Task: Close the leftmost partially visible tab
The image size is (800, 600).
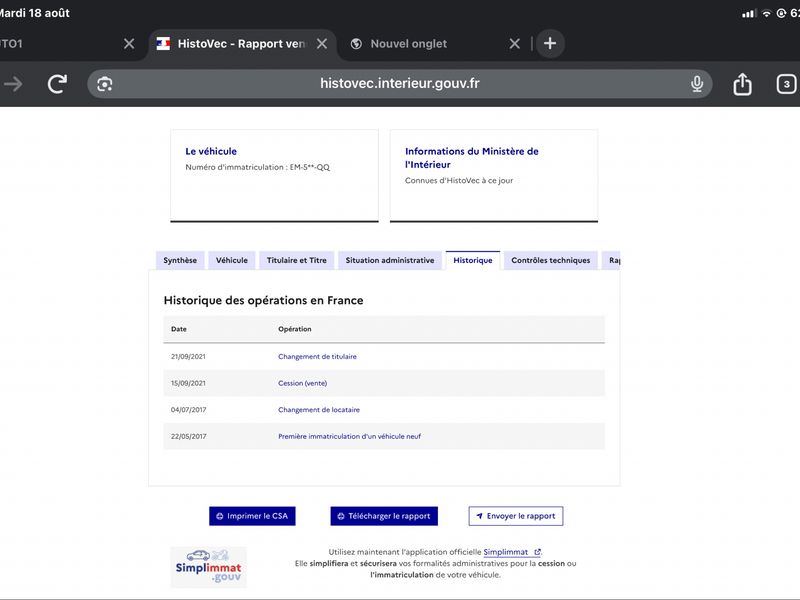Action: (129, 44)
